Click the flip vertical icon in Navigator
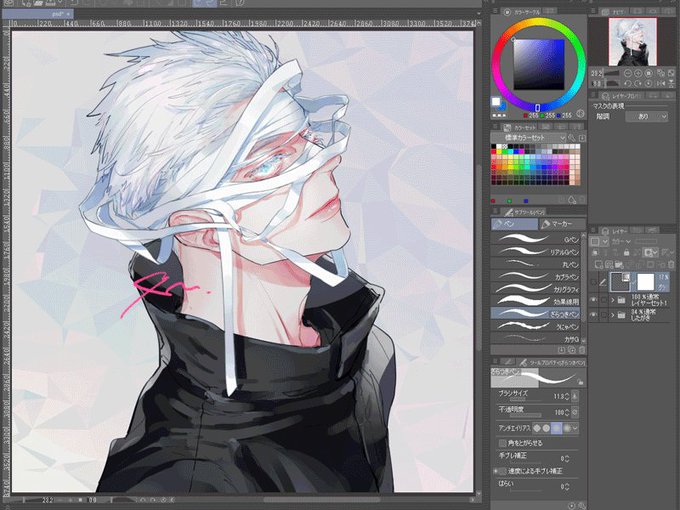This screenshot has width=680, height=510. (671, 83)
